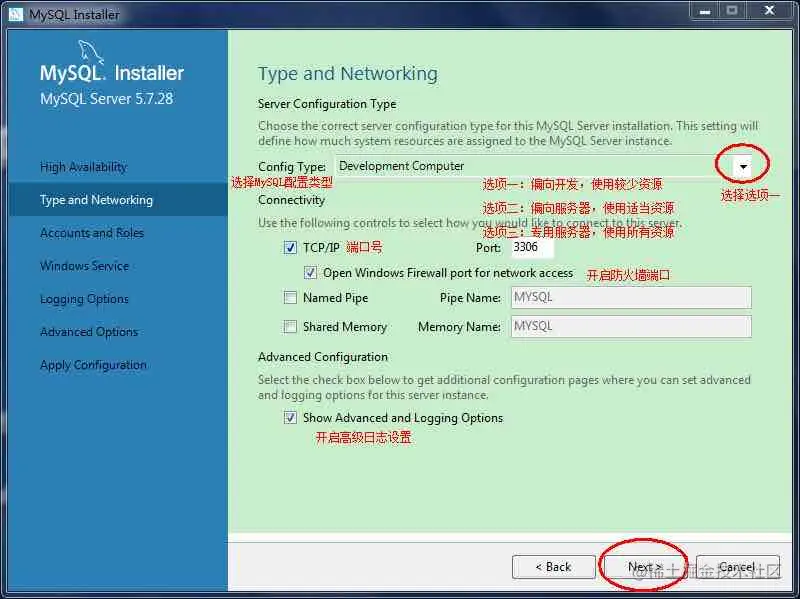This screenshot has width=800, height=599.
Task: Enable the Shared Memory checkbox
Action: pos(290,327)
